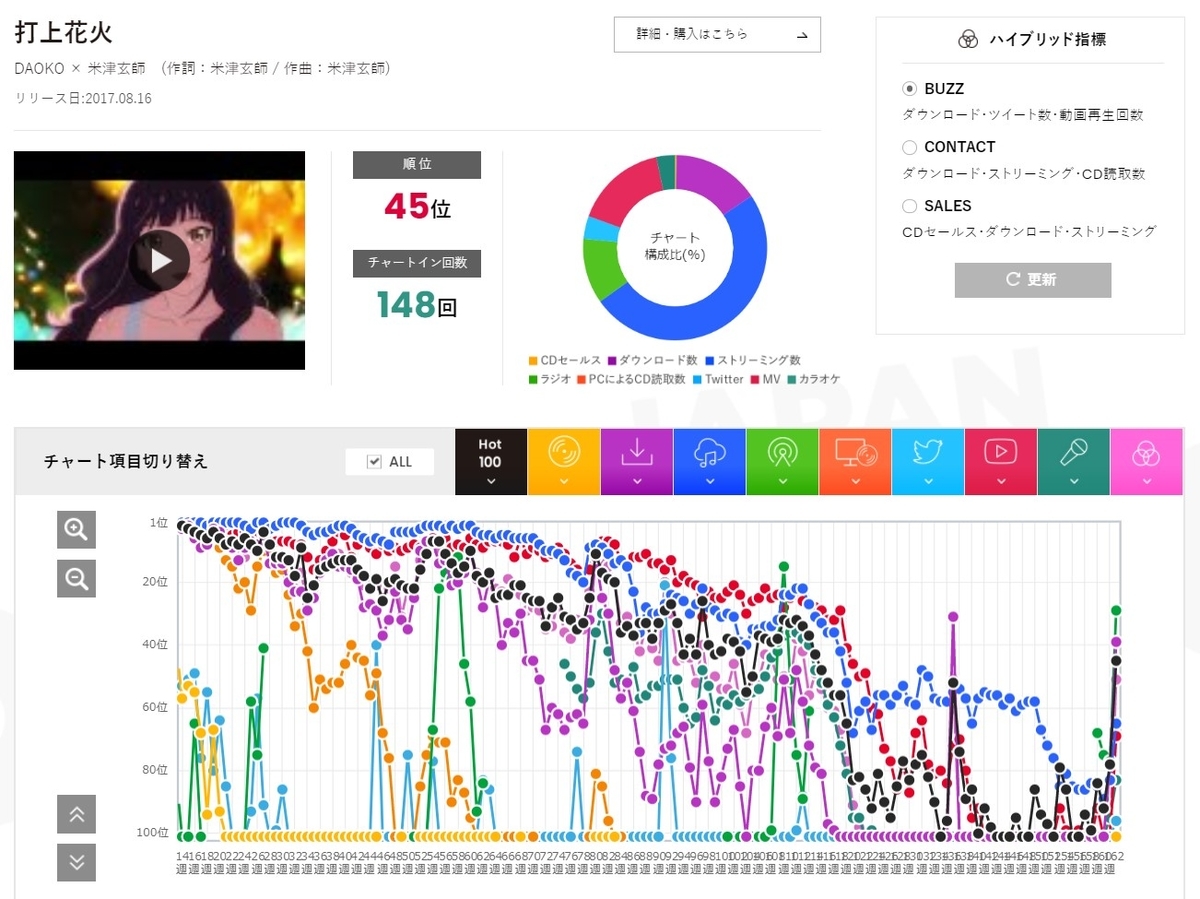
Task: Toggle the orange PC CD lookup icon
Action: click(855, 462)
